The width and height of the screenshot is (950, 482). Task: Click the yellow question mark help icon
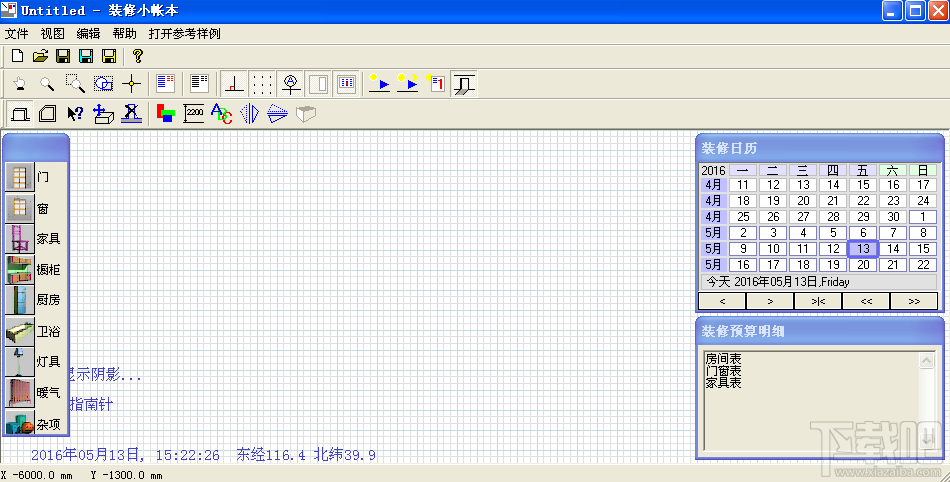click(x=138, y=56)
